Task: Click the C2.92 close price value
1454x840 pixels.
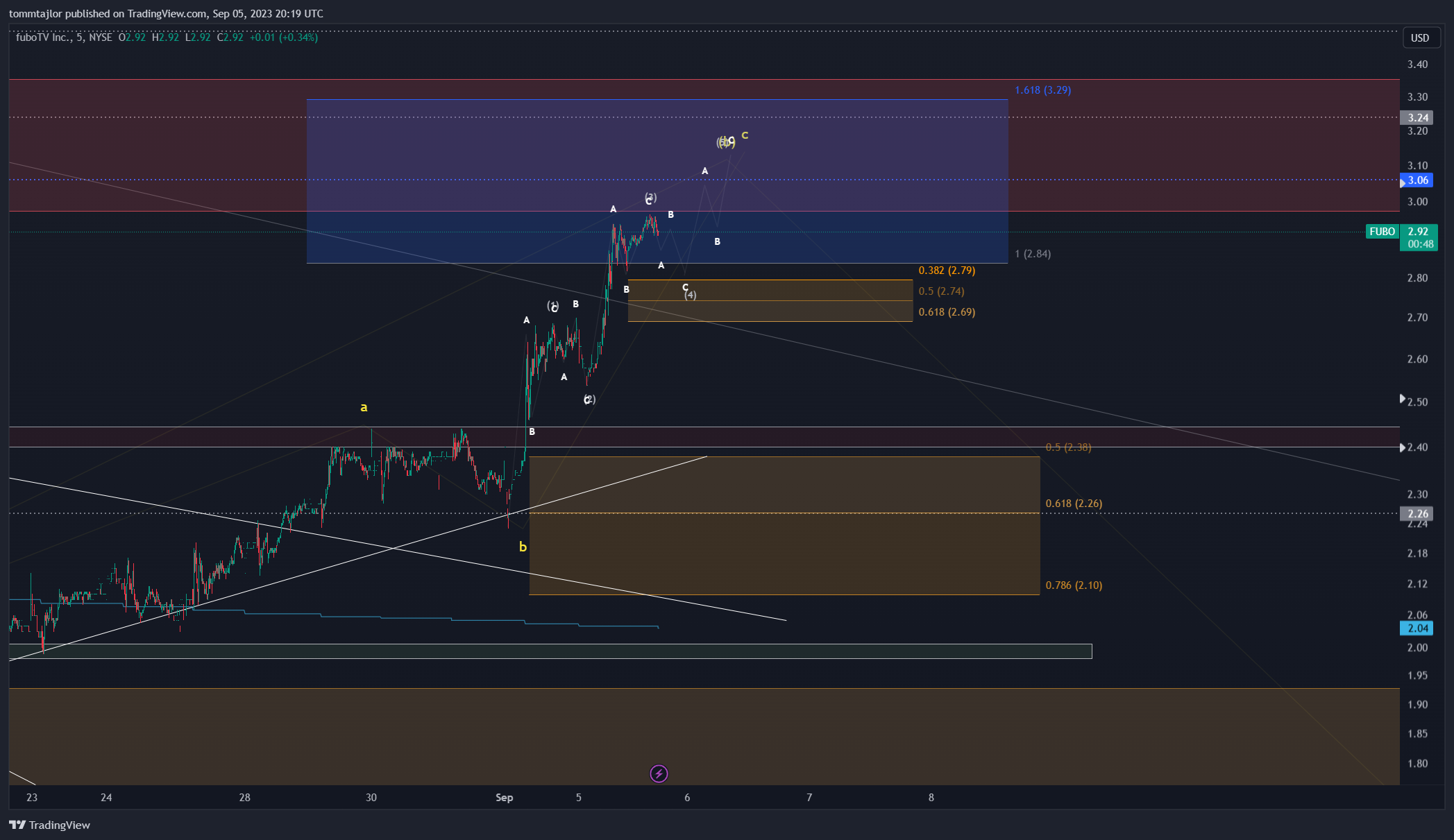Action: tap(230, 37)
